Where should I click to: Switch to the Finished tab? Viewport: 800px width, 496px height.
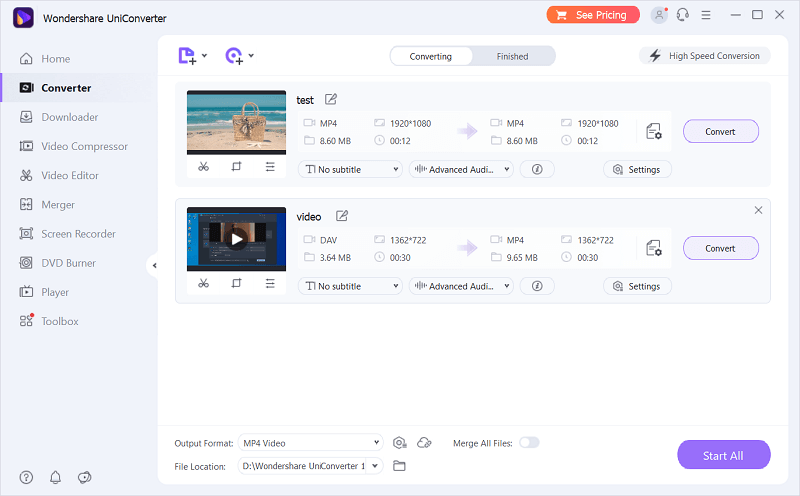(512, 56)
